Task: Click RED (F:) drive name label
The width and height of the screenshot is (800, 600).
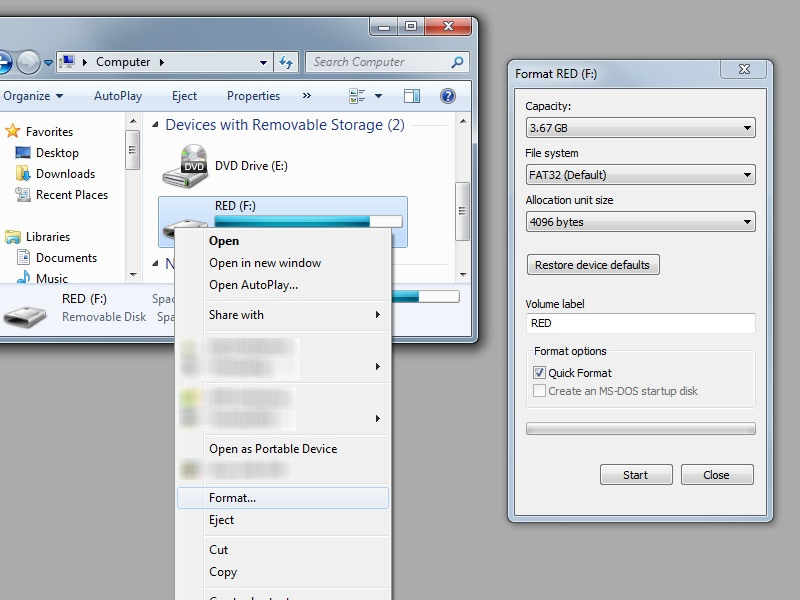Action: [x=235, y=206]
